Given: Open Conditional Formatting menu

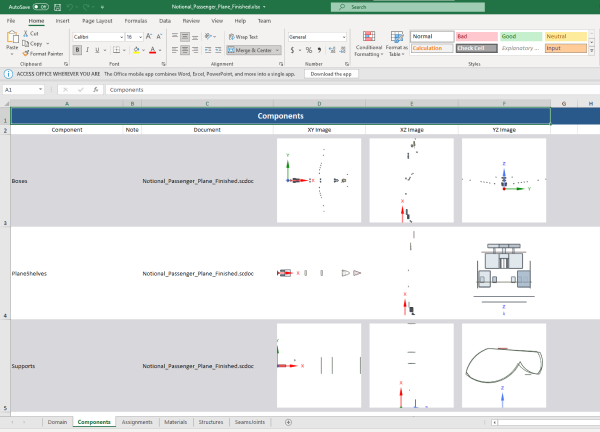Looking at the screenshot, I should click(368, 44).
